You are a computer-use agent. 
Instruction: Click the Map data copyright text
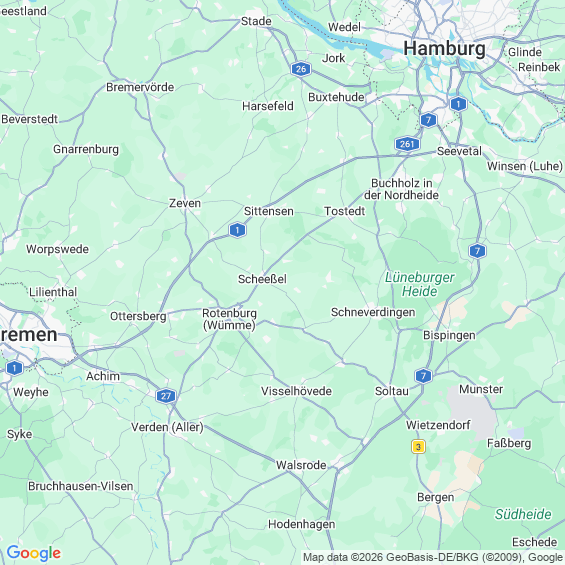pyautogui.click(x=433, y=557)
